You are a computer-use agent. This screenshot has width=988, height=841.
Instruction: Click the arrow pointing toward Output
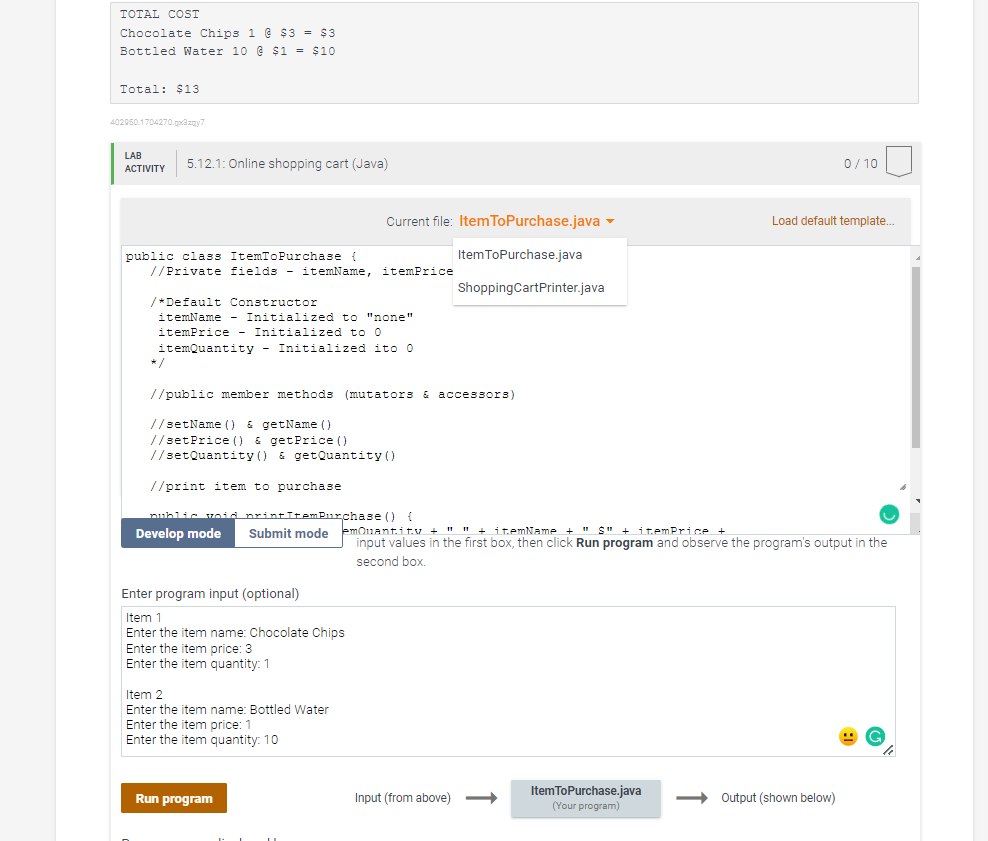coord(691,797)
